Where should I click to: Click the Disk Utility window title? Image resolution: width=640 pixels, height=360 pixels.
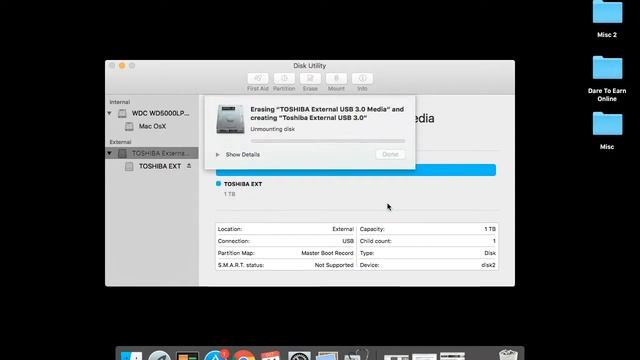(309, 66)
